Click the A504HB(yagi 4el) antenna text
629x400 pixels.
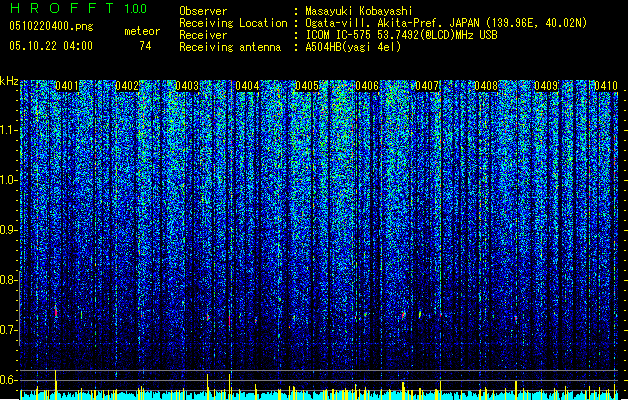(x=353, y=47)
